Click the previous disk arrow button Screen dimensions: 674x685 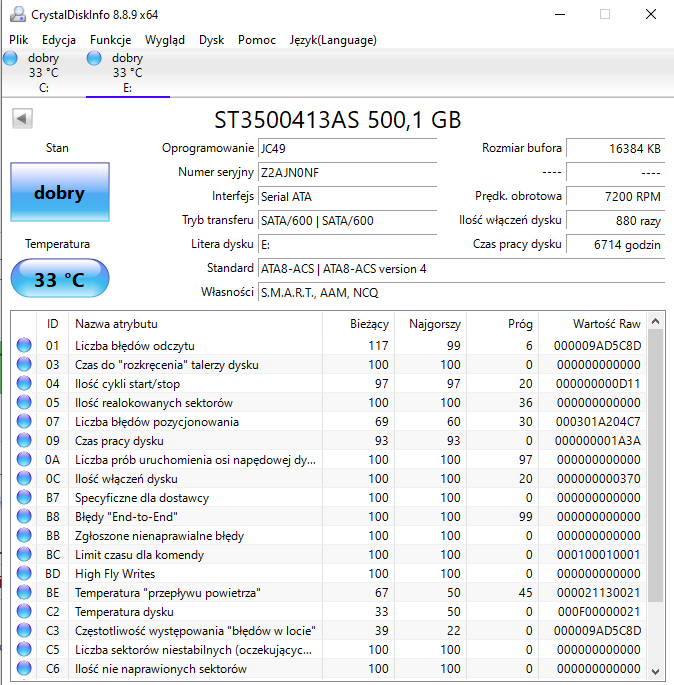tap(22, 118)
